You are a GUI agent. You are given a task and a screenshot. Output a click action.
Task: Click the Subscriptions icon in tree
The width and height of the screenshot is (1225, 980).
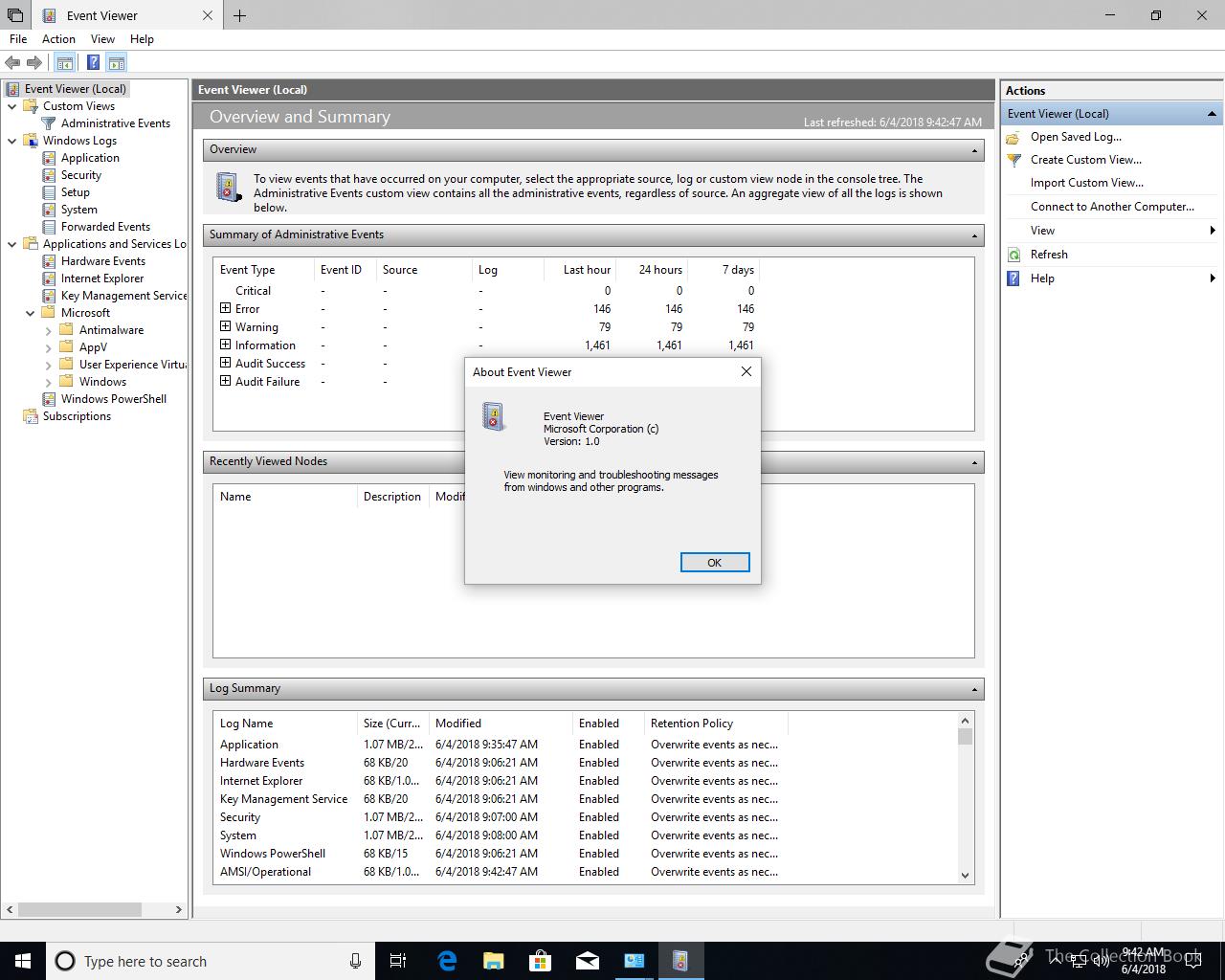pos(31,416)
